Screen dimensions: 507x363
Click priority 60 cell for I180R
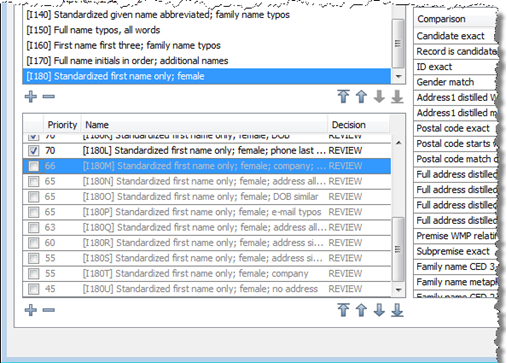tap(50, 243)
